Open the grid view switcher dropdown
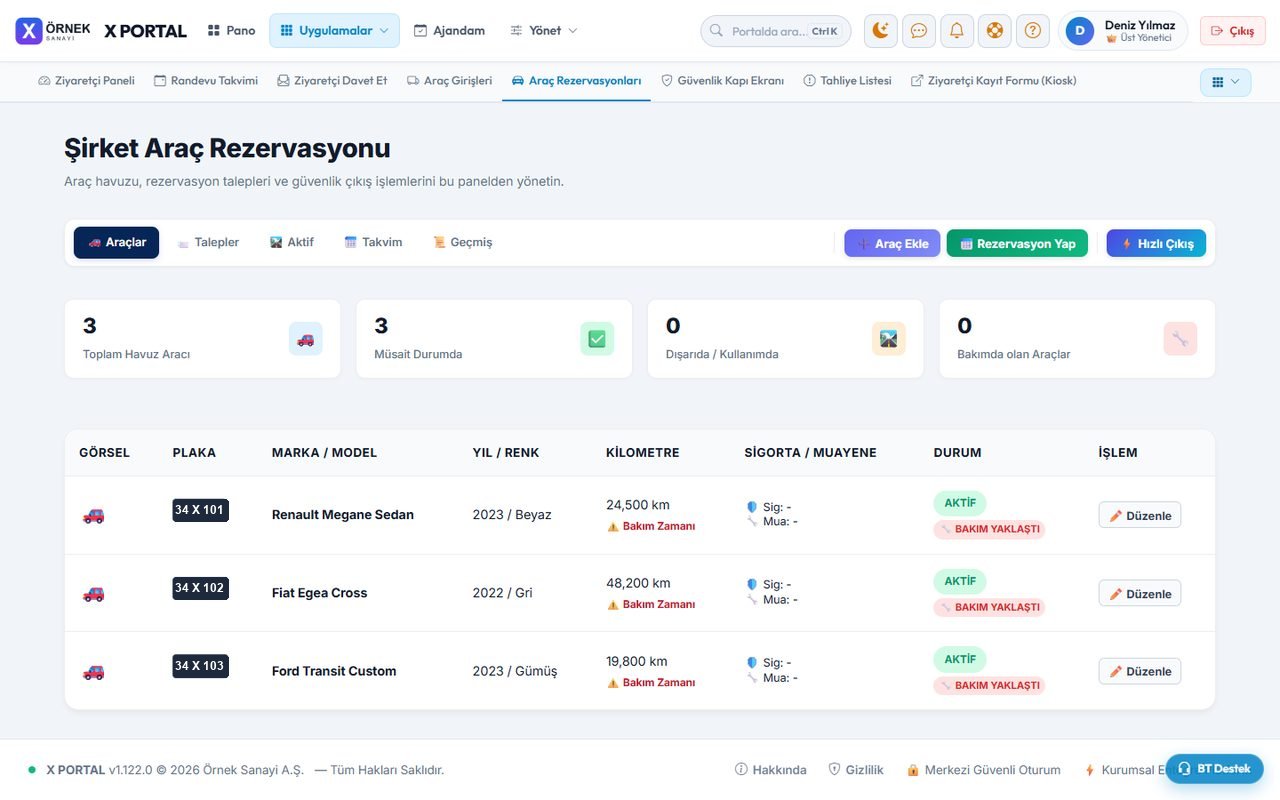 point(1225,82)
